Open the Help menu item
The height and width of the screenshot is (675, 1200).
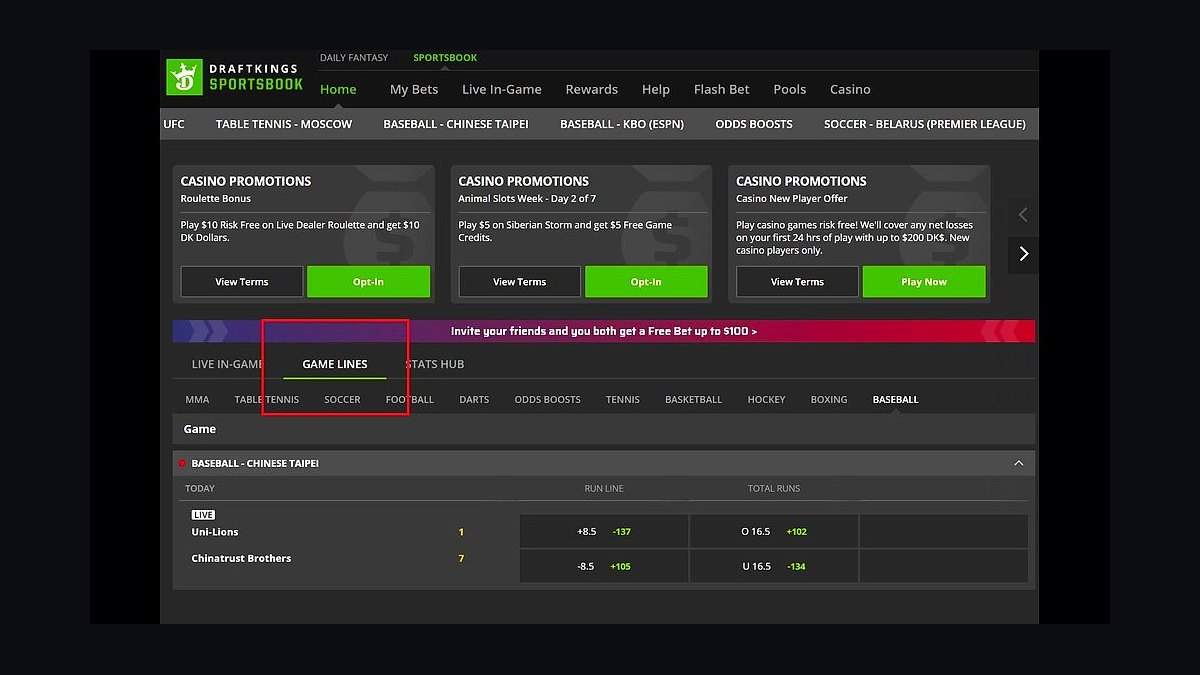click(x=656, y=89)
